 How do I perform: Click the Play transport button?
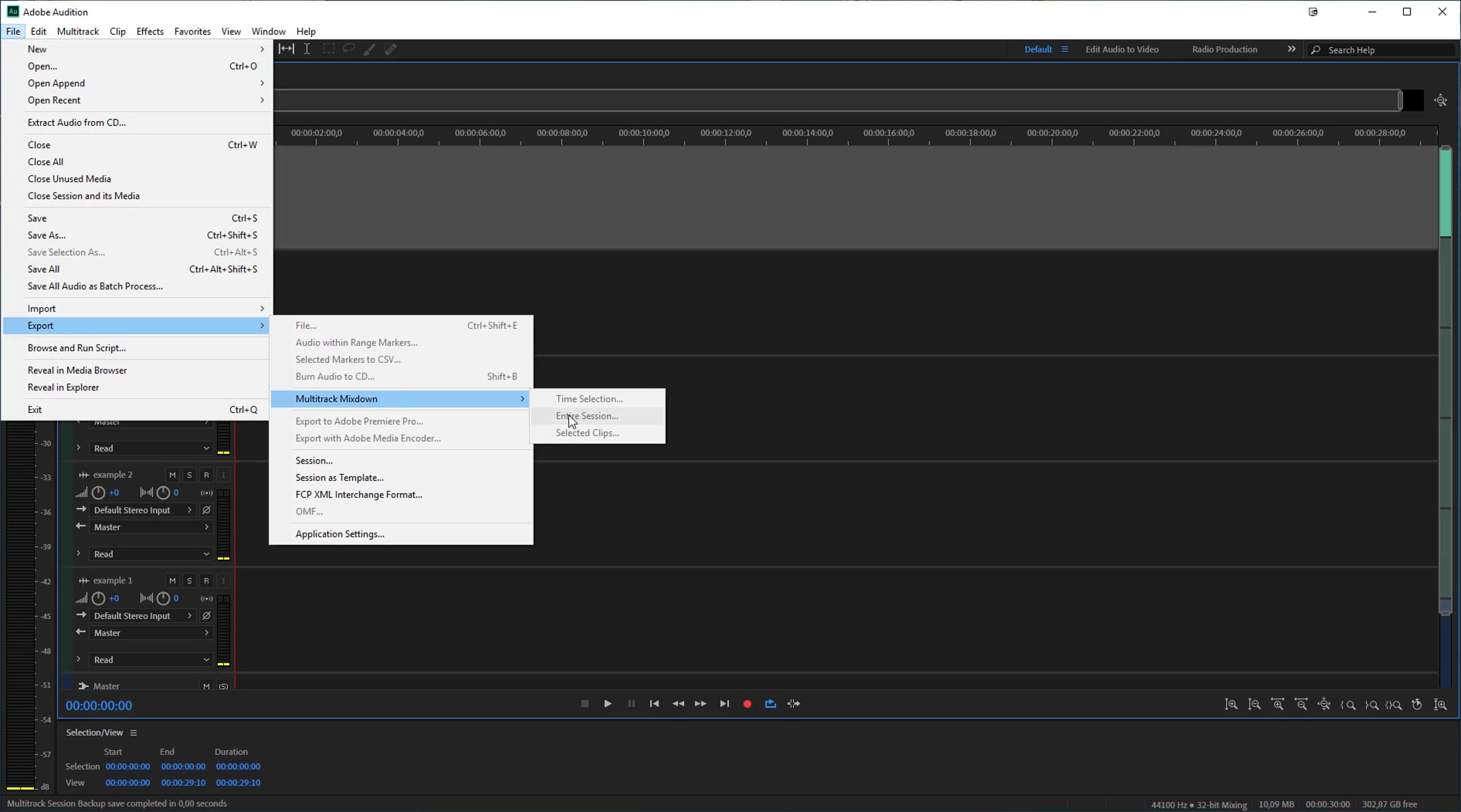pos(608,704)
